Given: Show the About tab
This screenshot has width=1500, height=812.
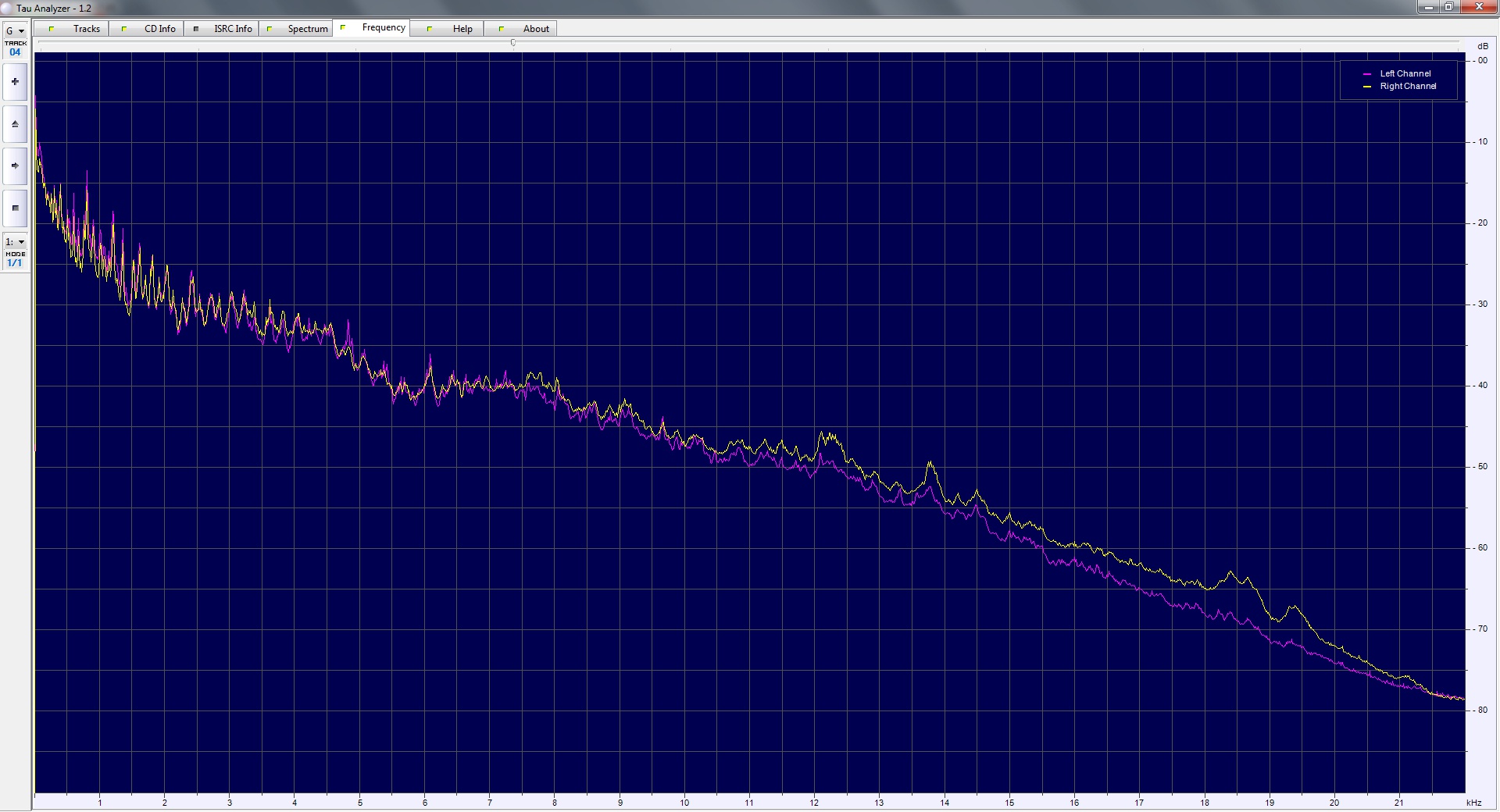Looking at the screenshot, I should point(536,29).
